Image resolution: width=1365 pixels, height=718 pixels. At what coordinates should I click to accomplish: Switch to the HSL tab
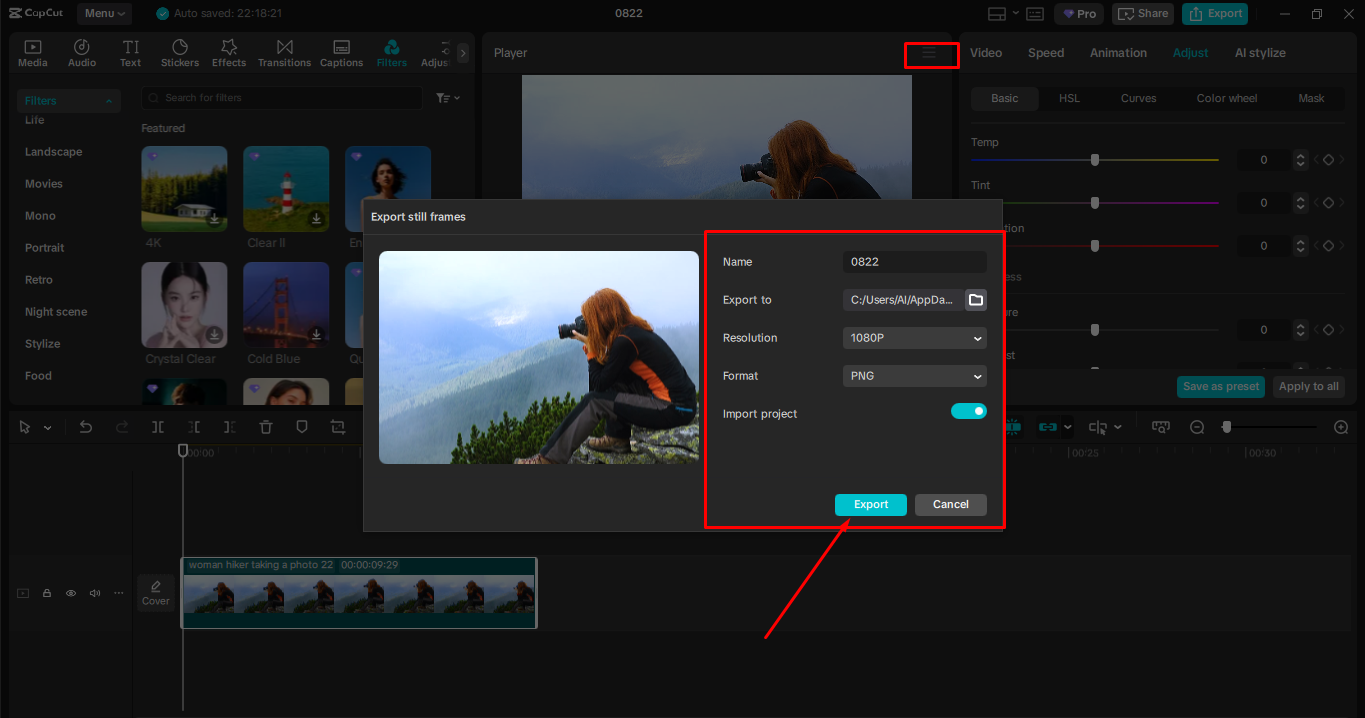tap(1068, 98)
